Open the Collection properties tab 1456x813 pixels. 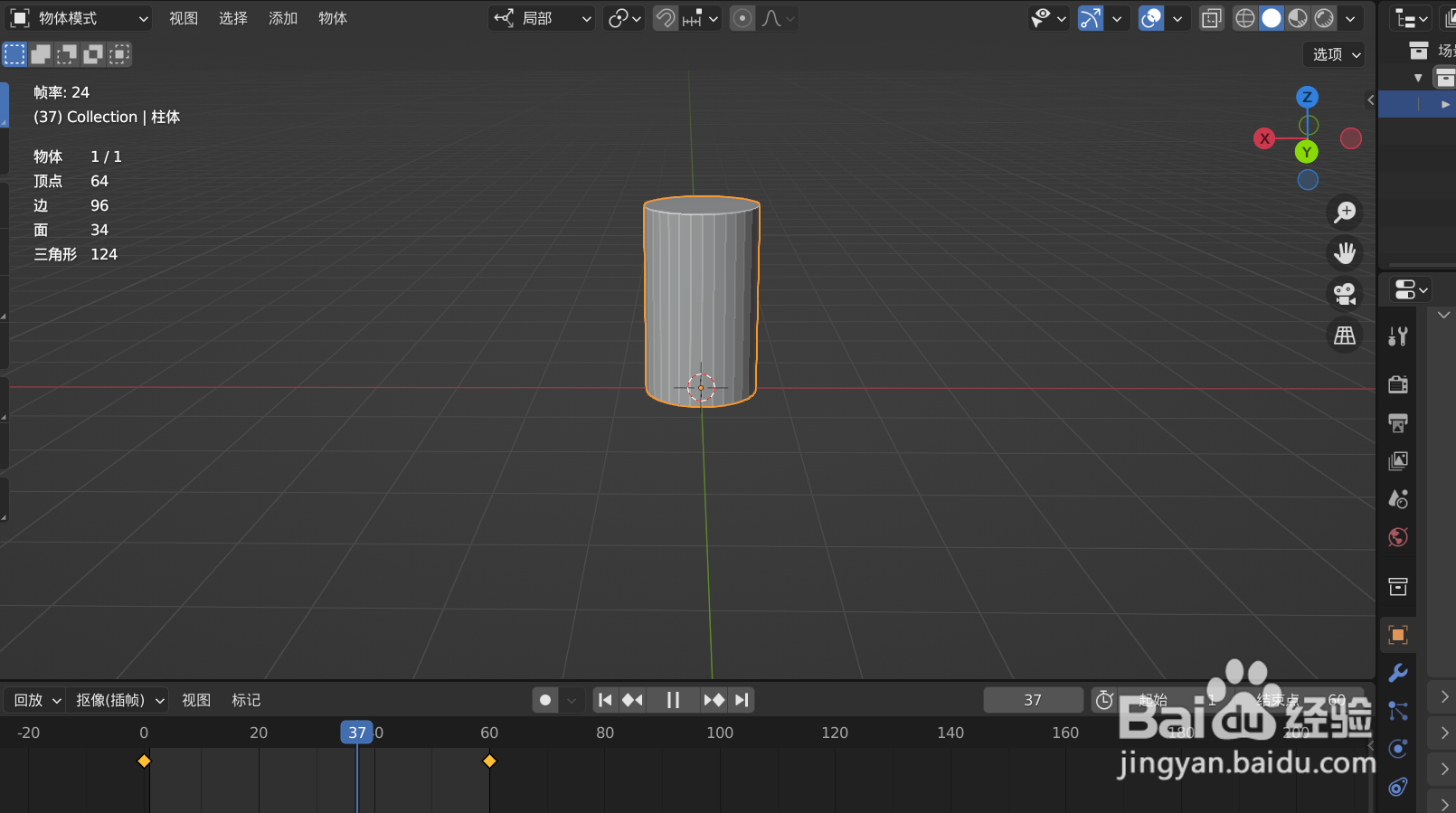[1398, 587]
